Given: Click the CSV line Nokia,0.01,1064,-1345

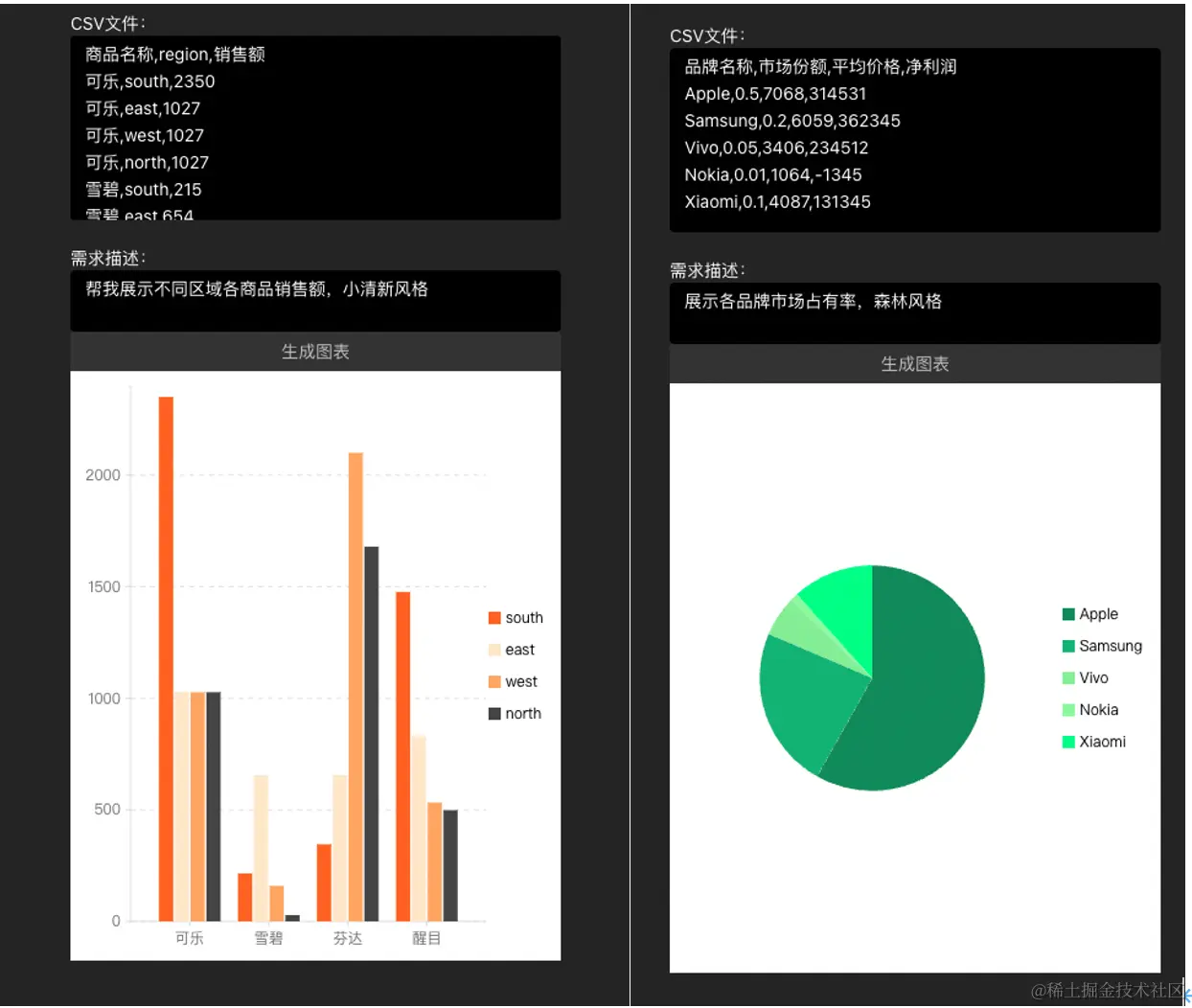Looking at the screenshot, I should pos(773,174).
